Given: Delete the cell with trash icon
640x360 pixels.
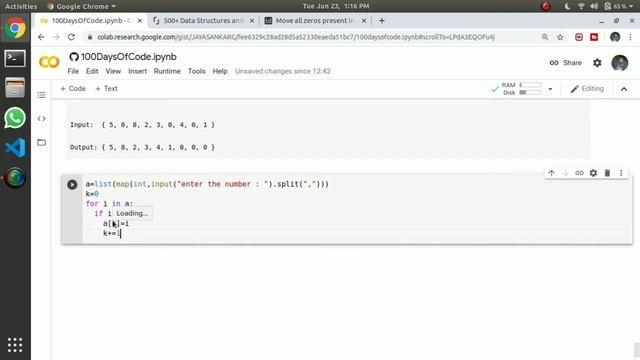Looking at the screenshot, I should click(x=607, y=173).
